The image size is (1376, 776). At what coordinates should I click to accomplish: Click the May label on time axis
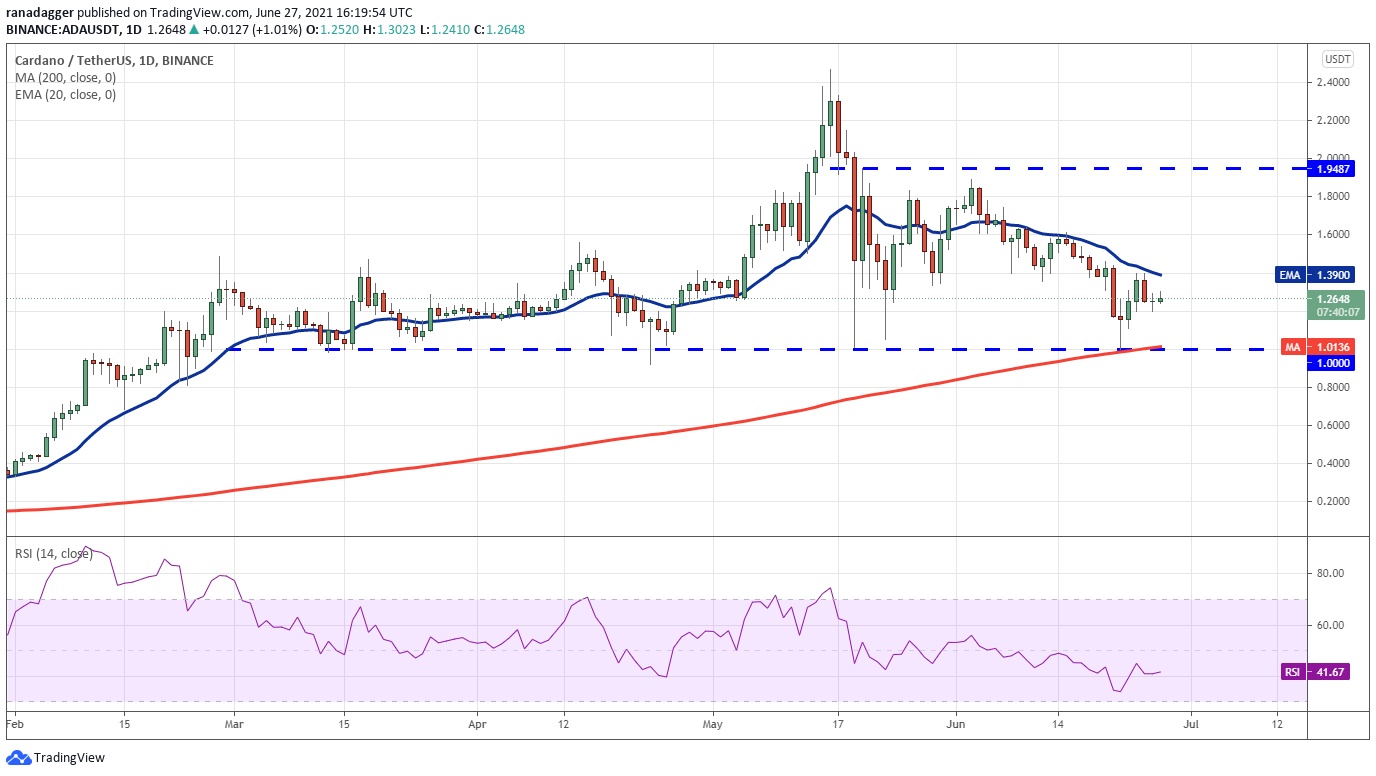point(712,721)
